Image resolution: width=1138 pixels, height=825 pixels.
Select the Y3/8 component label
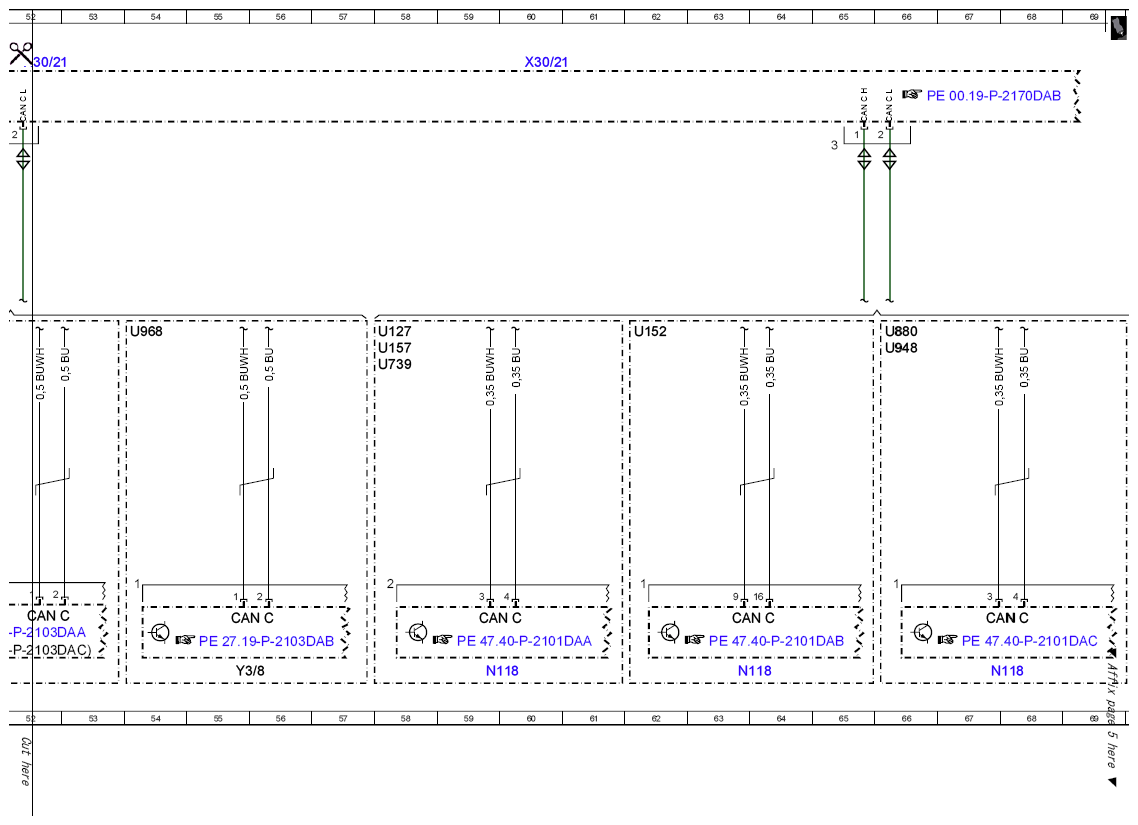tap(250, 670)
